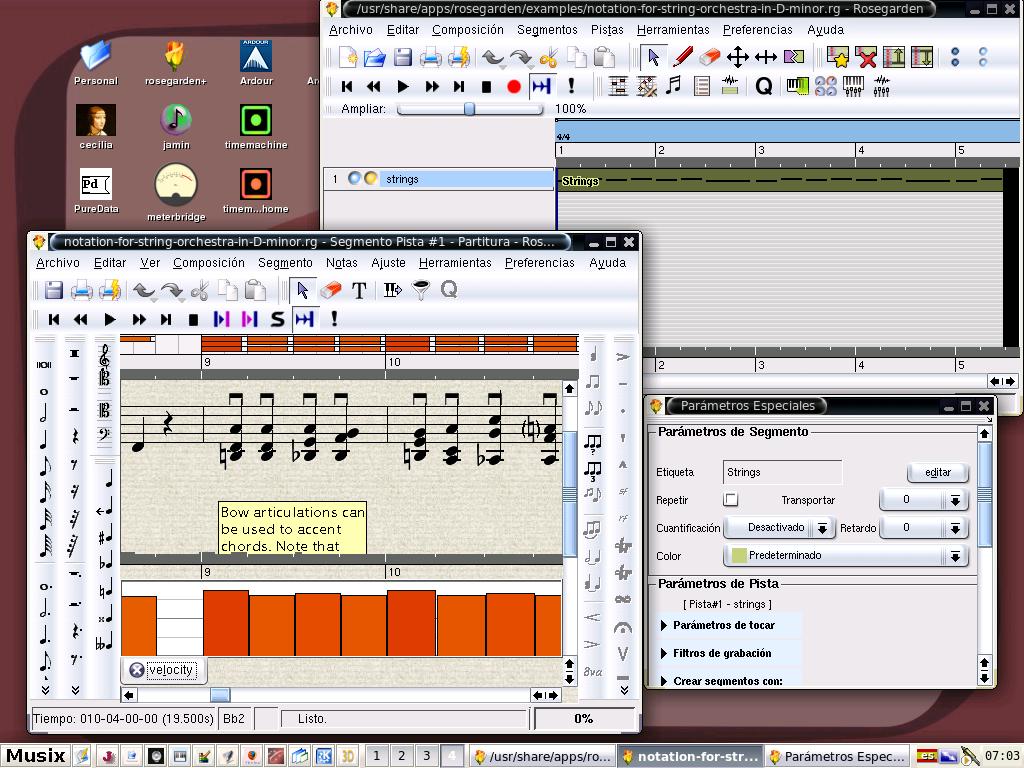Screen dimensions: 1024x768
Task: Open the Notas menu in notation editor
Action: coord(341,263)
